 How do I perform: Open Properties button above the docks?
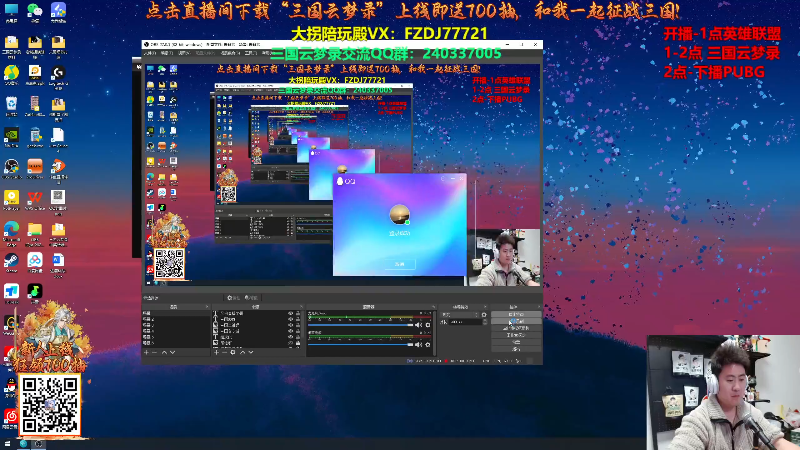[234, 298]
